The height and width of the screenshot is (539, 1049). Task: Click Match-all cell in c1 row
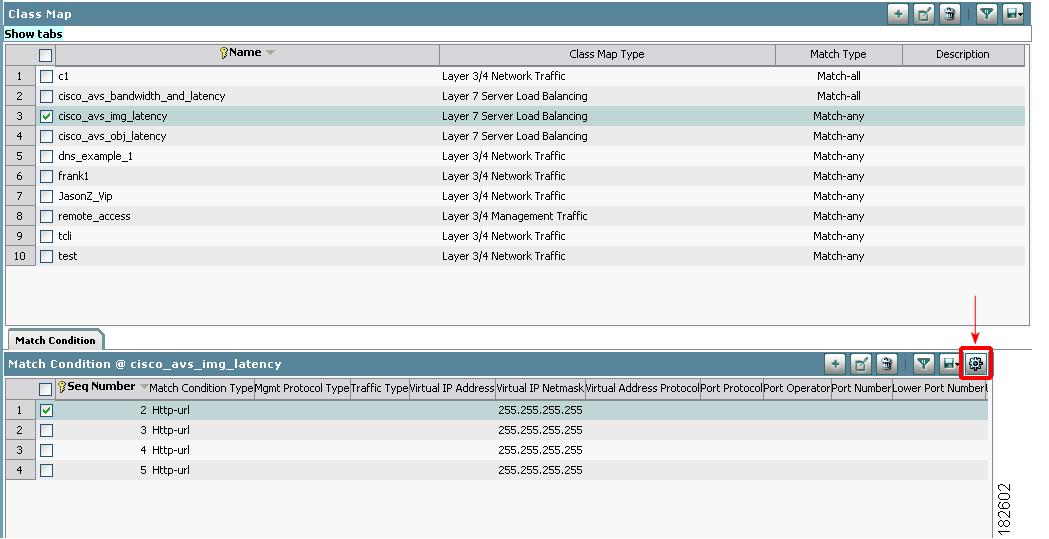(838, 76)
